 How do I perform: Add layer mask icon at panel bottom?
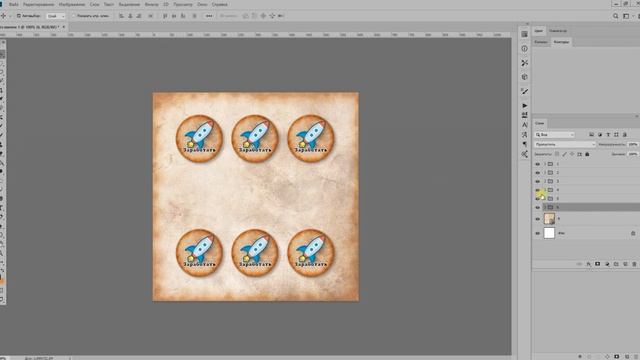[598, 264]
